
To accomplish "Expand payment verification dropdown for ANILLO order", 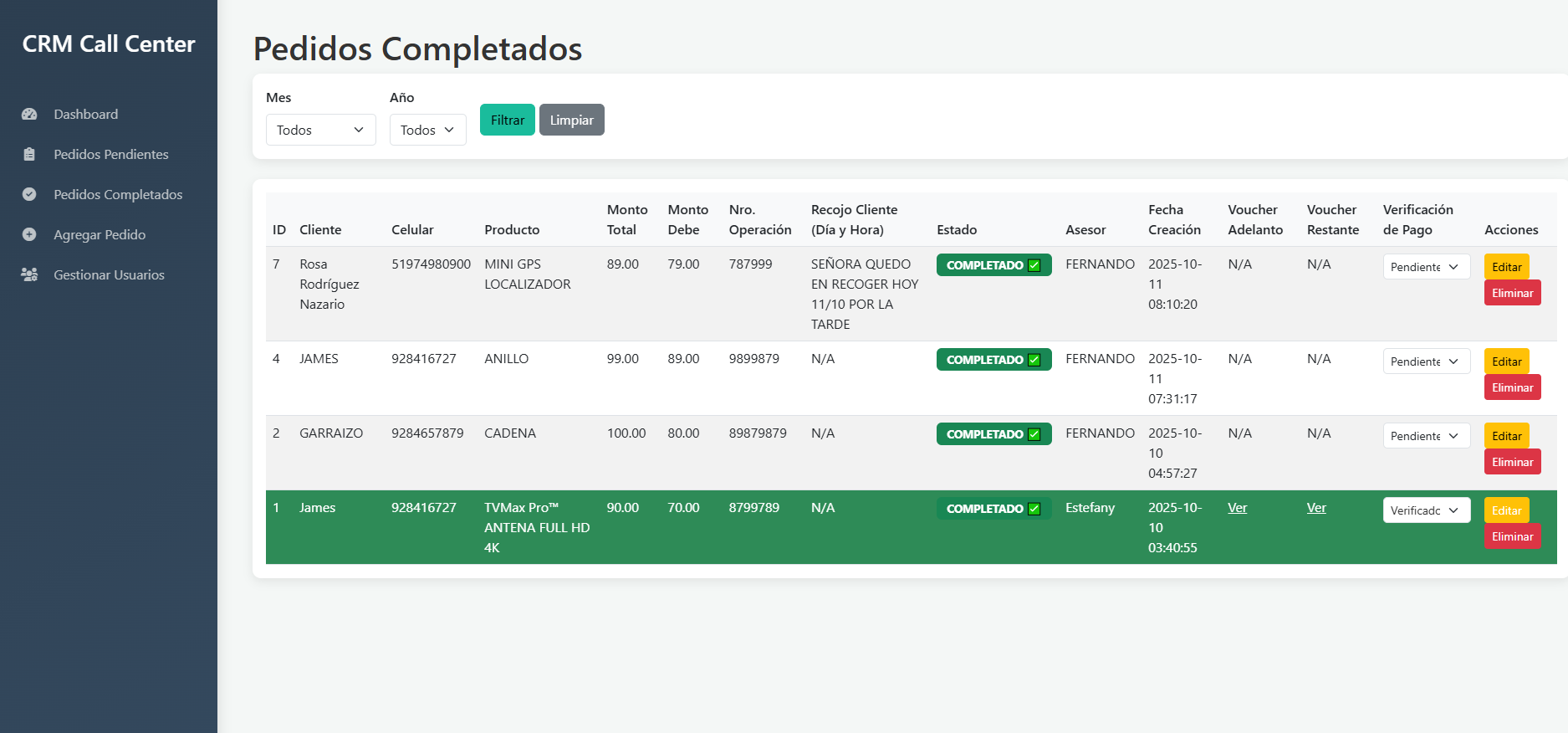I will click(1426, 361).
